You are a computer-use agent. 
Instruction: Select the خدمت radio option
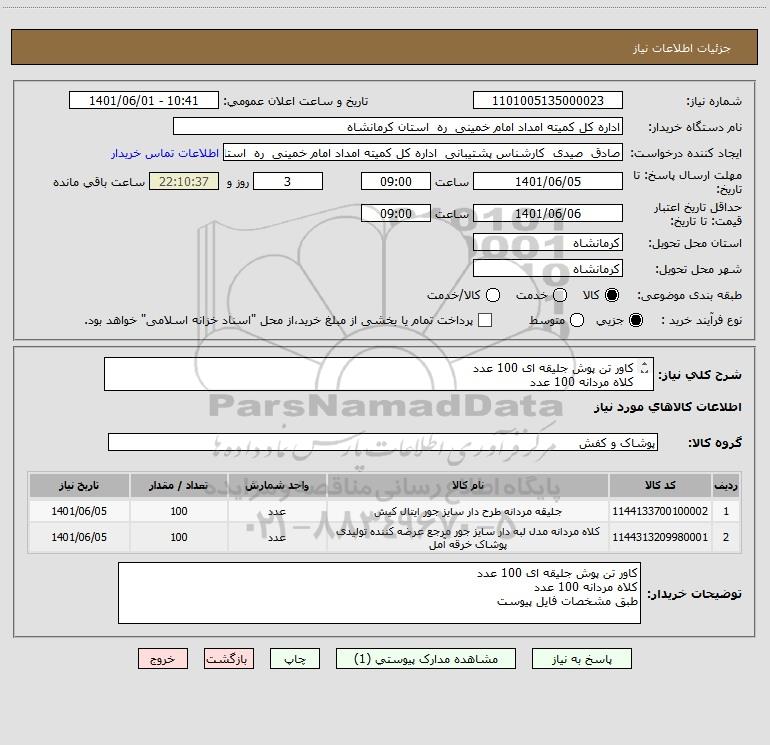[560, 295]
